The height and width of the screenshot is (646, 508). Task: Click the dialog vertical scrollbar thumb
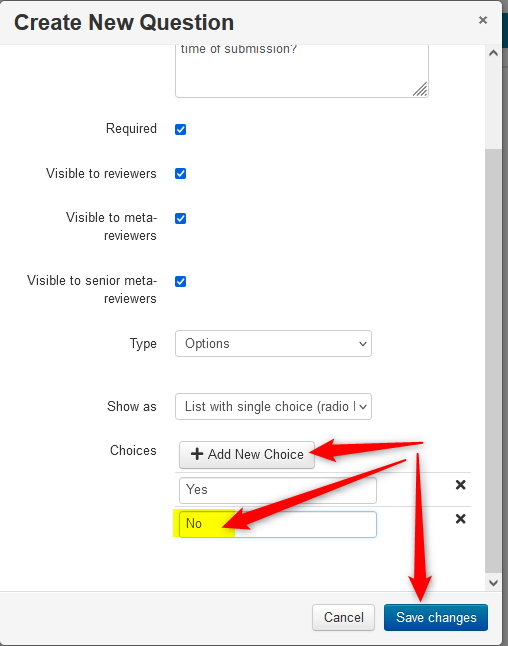click(494, 360)
